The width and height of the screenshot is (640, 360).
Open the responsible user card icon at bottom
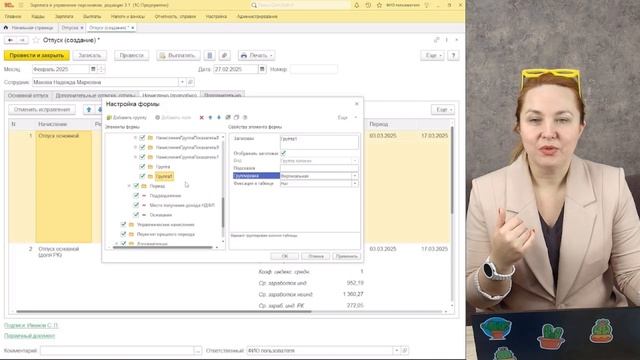point(404,351)
